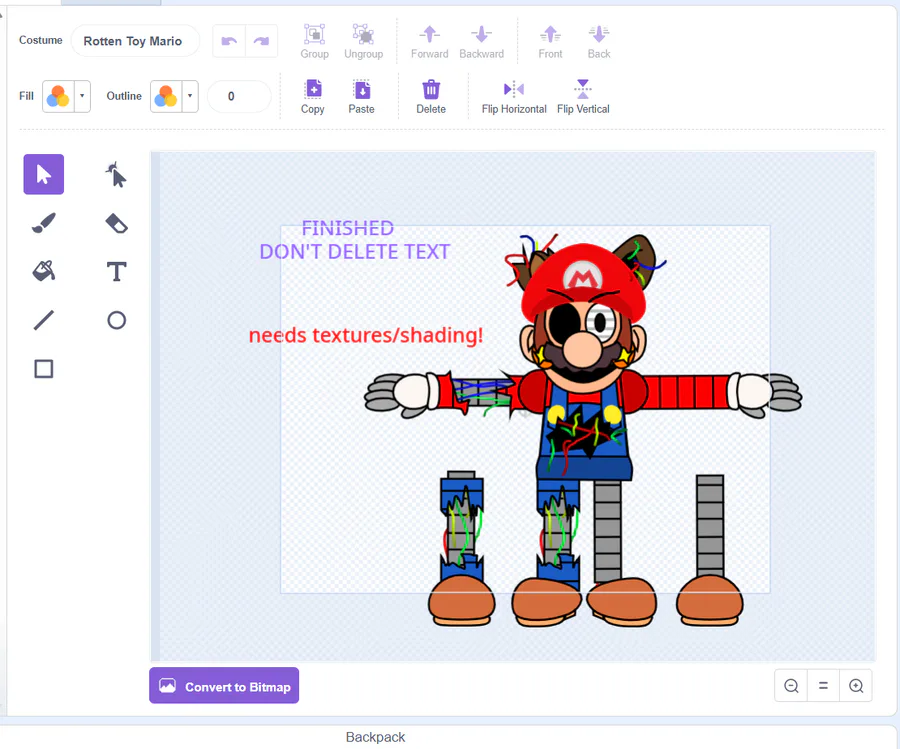Zoom in on the canvas

(x=856, y=685)
